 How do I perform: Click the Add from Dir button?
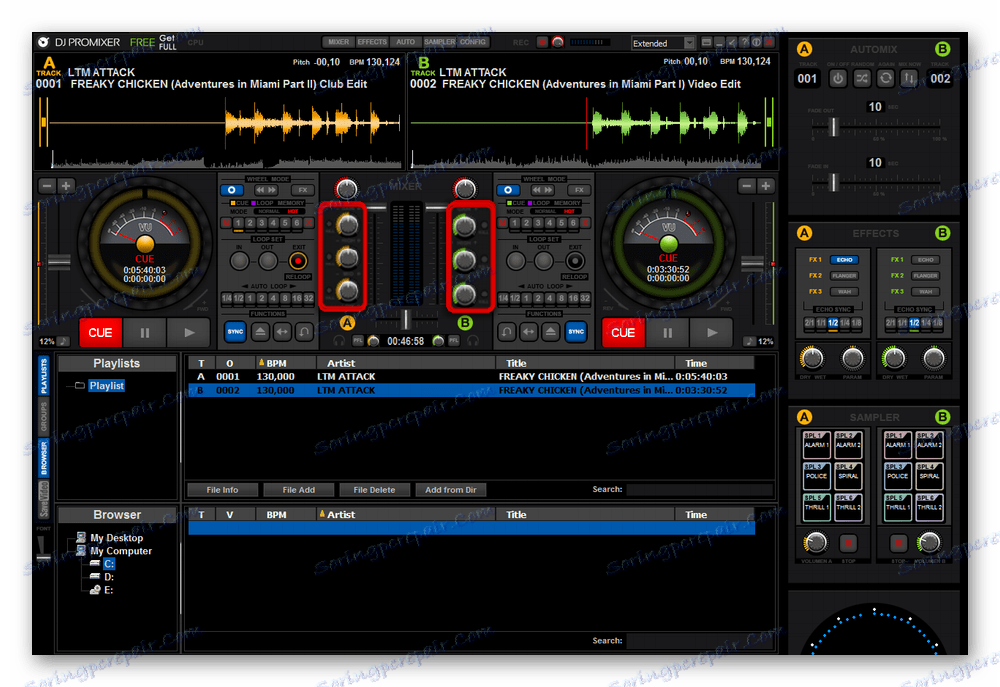pyautogui.click(x=451, y=490)
